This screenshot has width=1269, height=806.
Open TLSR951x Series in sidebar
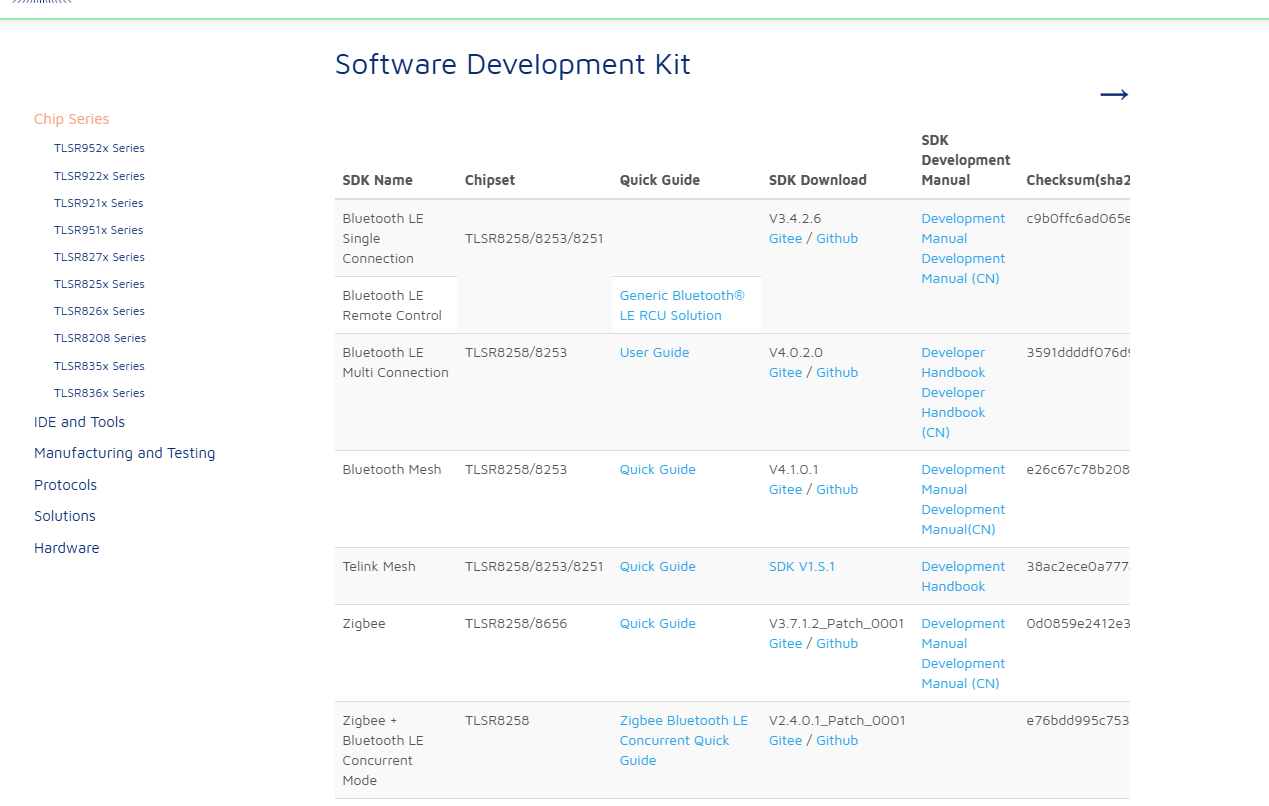coord(99,230)
